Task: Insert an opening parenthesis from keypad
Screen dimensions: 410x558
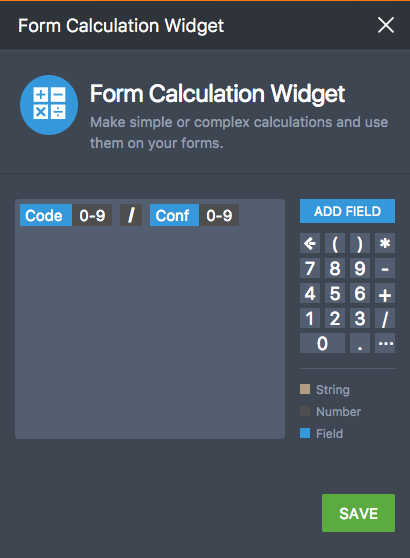Action: (335, 243)
